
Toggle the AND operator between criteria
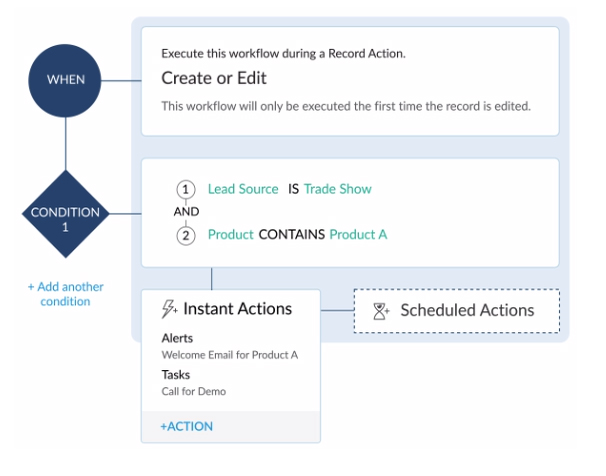point(186,212)
